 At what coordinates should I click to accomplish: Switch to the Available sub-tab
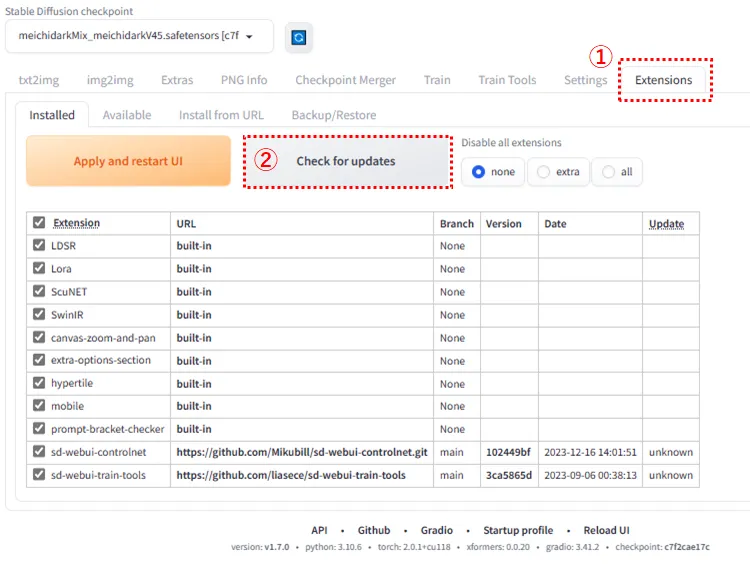pyautogui.click(x=127, y=115)
